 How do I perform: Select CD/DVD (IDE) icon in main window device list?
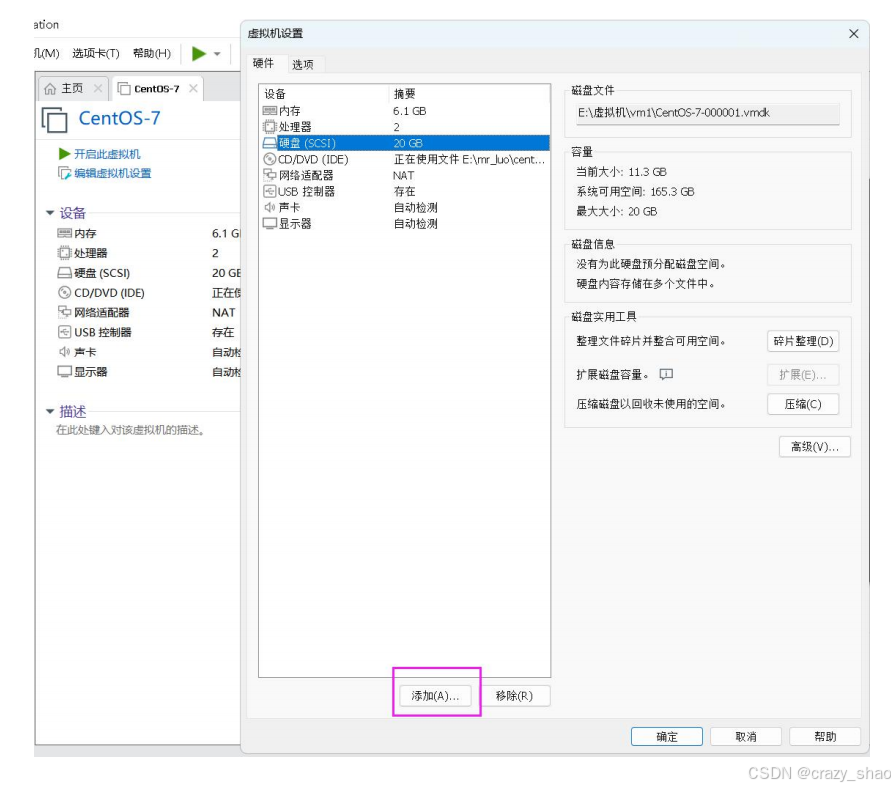(x=64, y=293)
